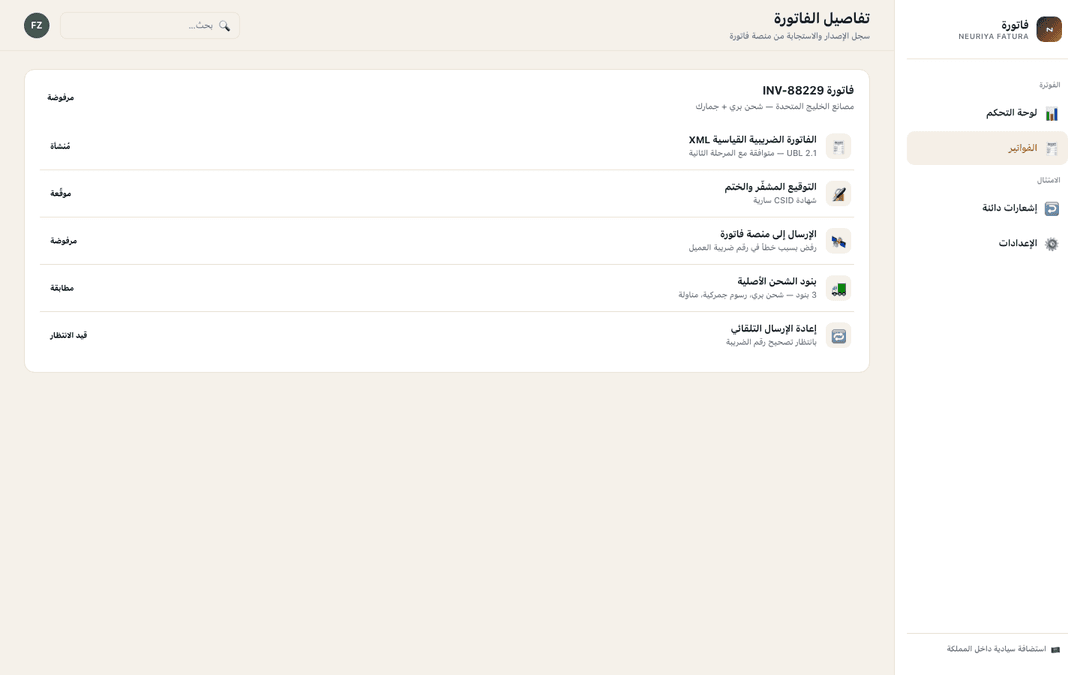
Task: Click the سجل الإصدار والاستجابة page subtitle
Action: click(x=800, y=36)
